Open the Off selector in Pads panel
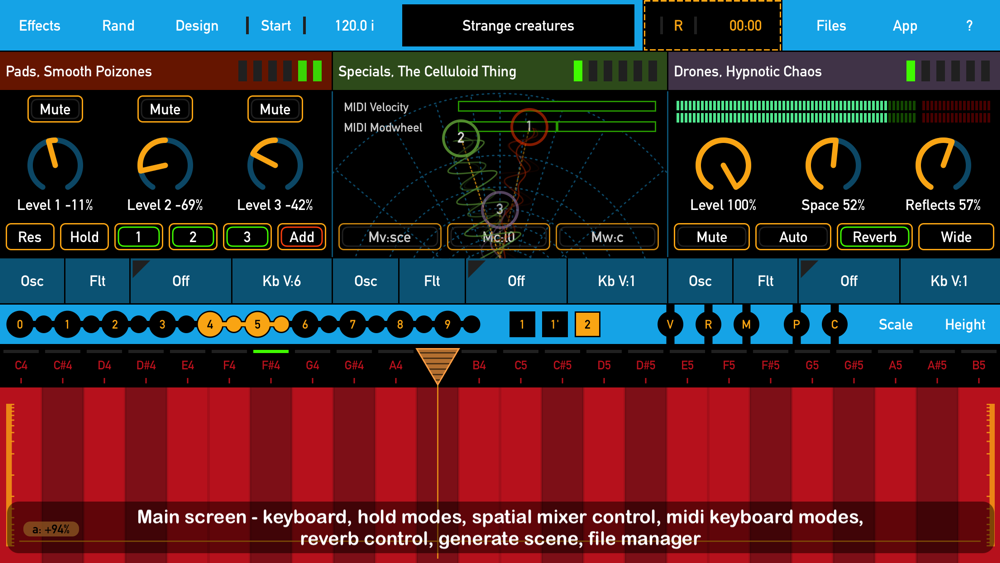The height and width of the screenshot is (563, 1000). 181,281
